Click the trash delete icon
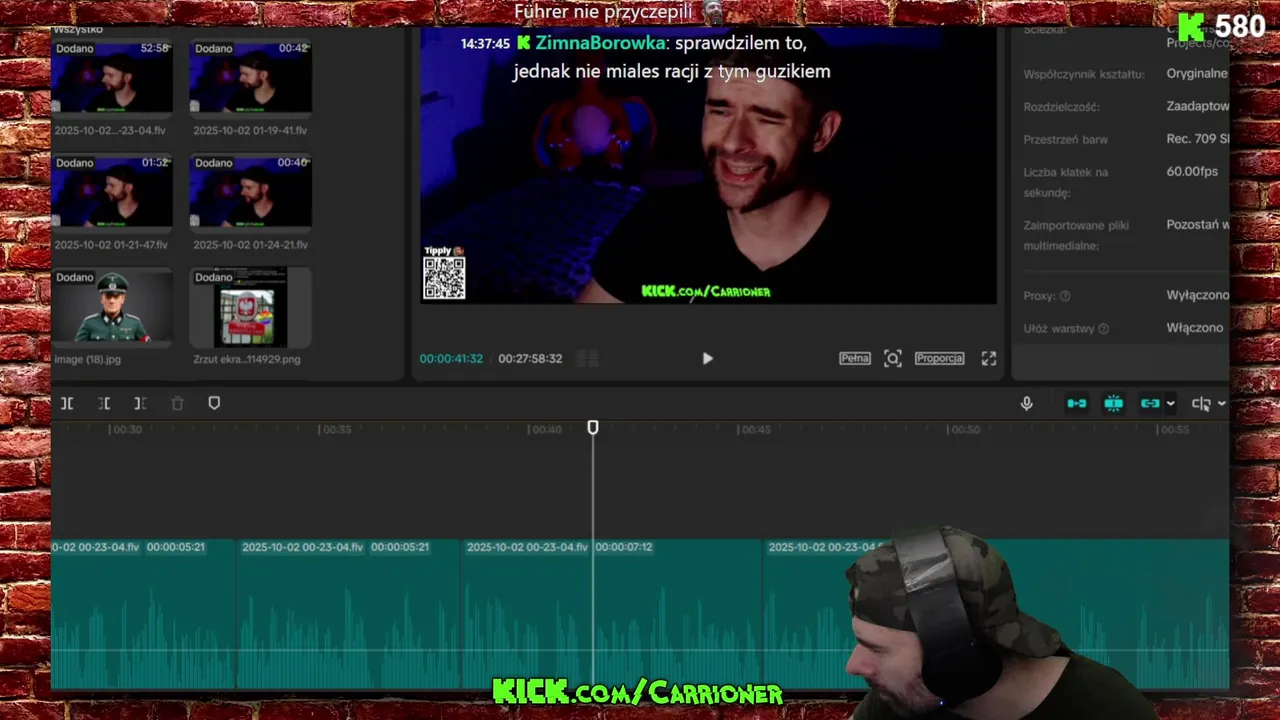 click(177, 403)
